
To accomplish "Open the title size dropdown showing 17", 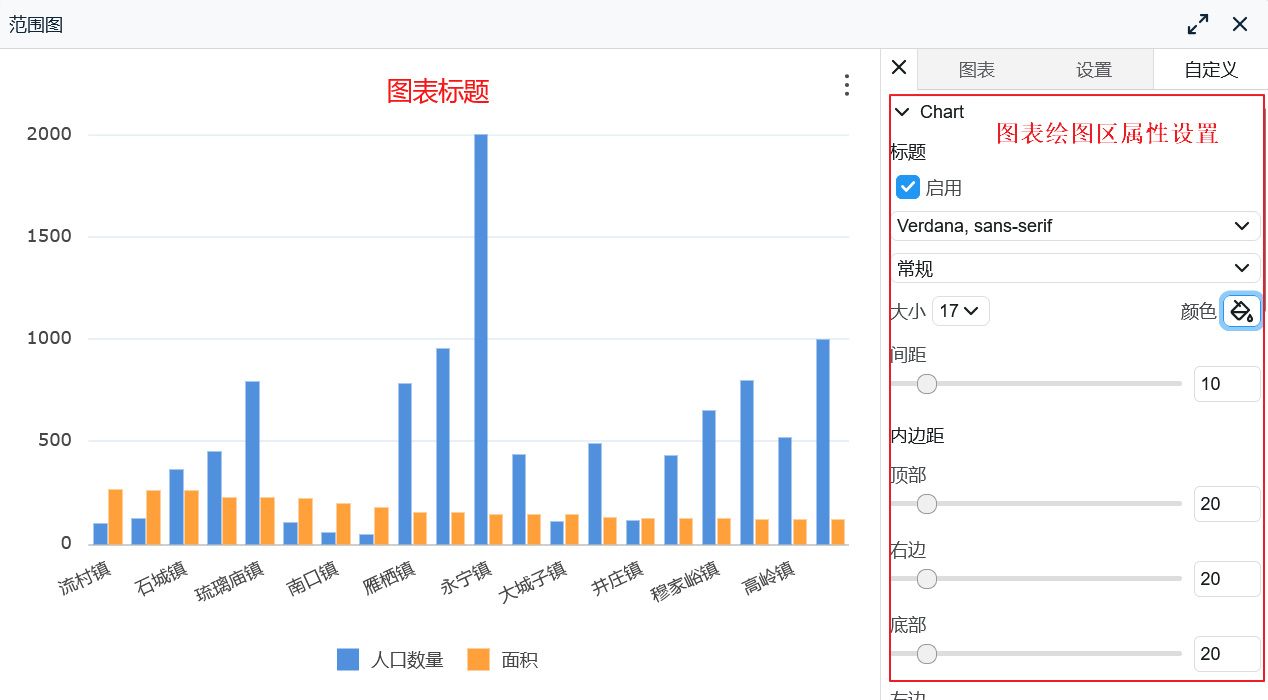I will pyautogui.click(x=960, y=311).
